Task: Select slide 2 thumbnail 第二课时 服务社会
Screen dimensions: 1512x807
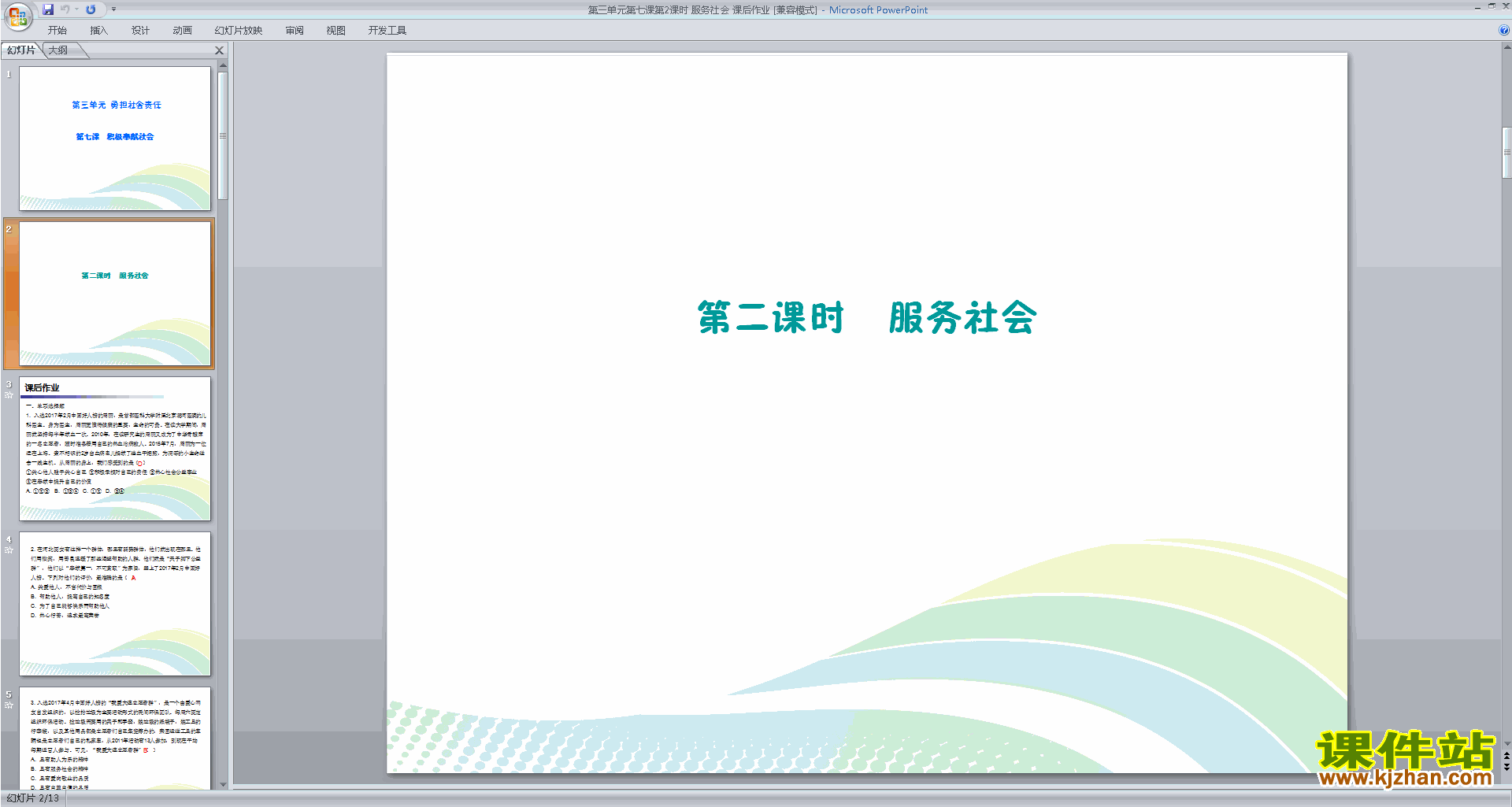Action: pyautogui.click(x=115, y=294)
